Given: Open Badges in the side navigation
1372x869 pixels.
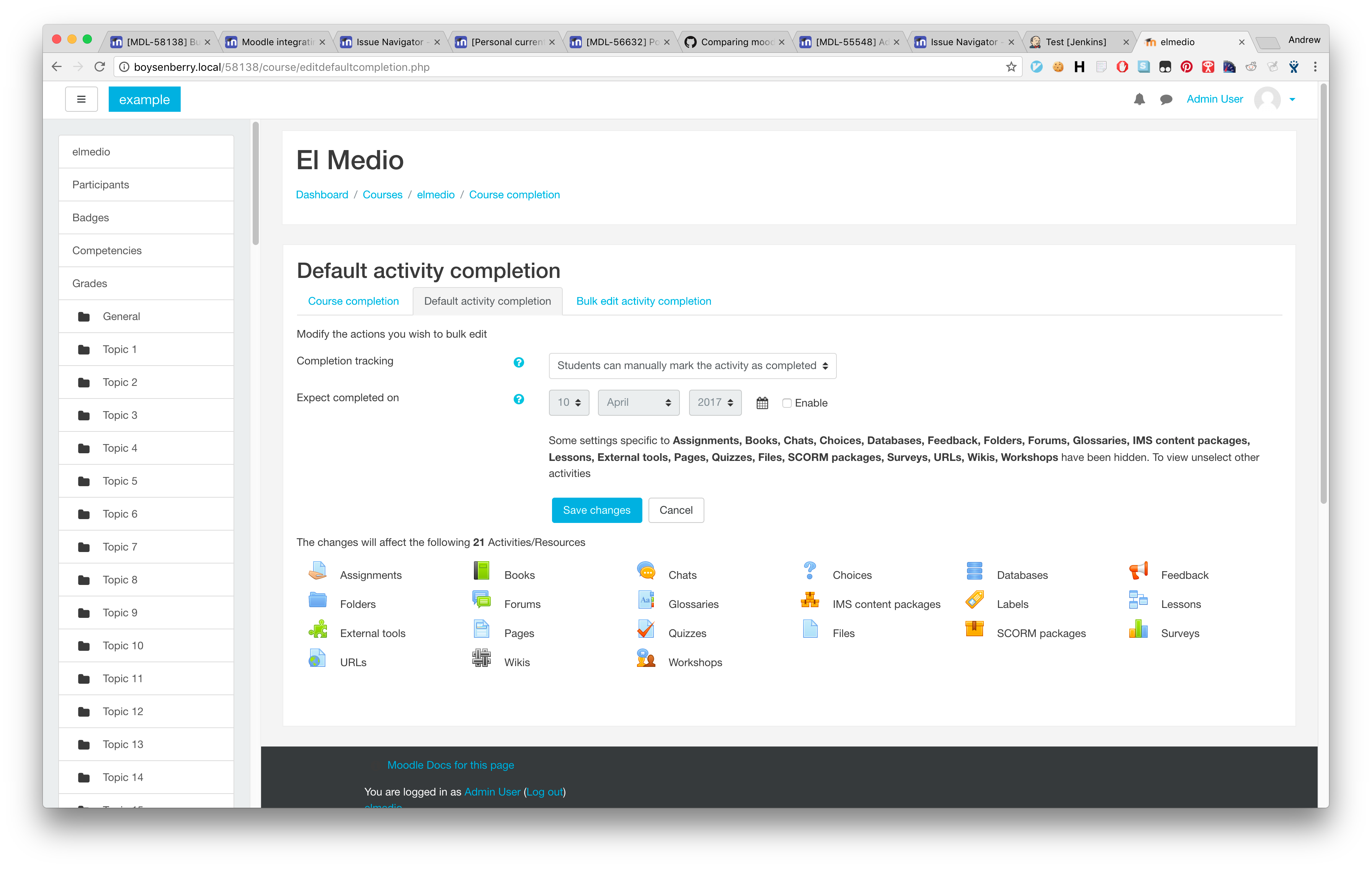Looking at the screenshot, I should coord(147,218).
